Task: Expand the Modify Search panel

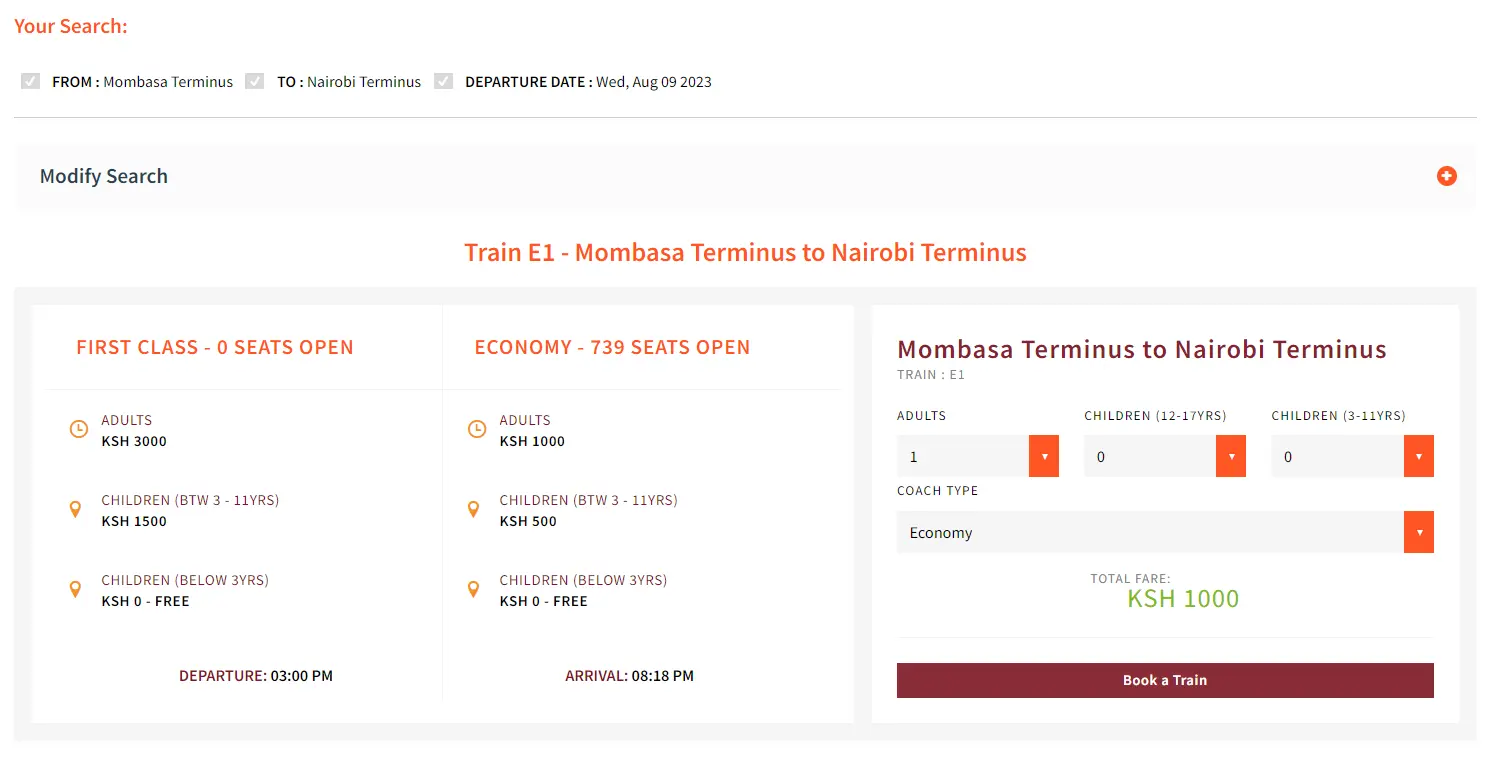Action: (x=746, y=177)
